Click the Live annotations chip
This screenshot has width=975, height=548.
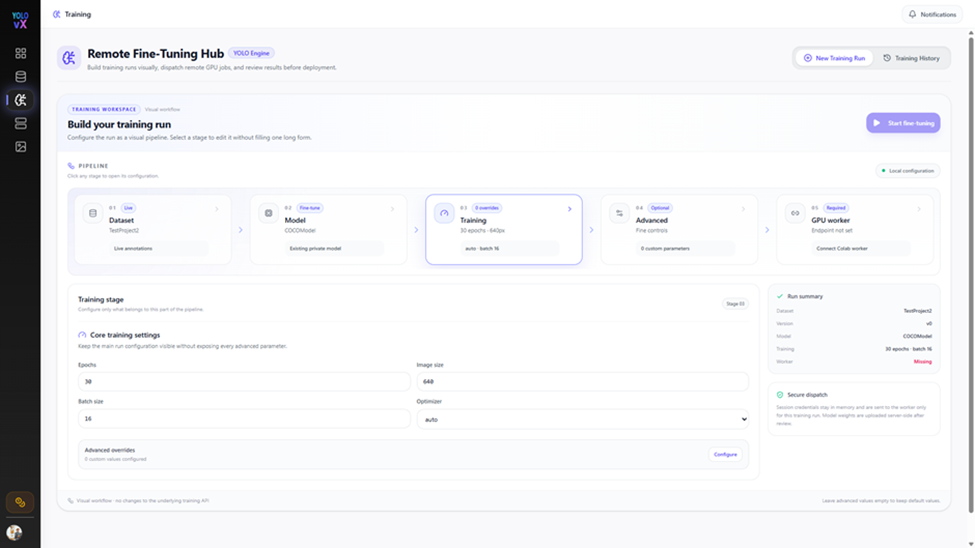158,248
